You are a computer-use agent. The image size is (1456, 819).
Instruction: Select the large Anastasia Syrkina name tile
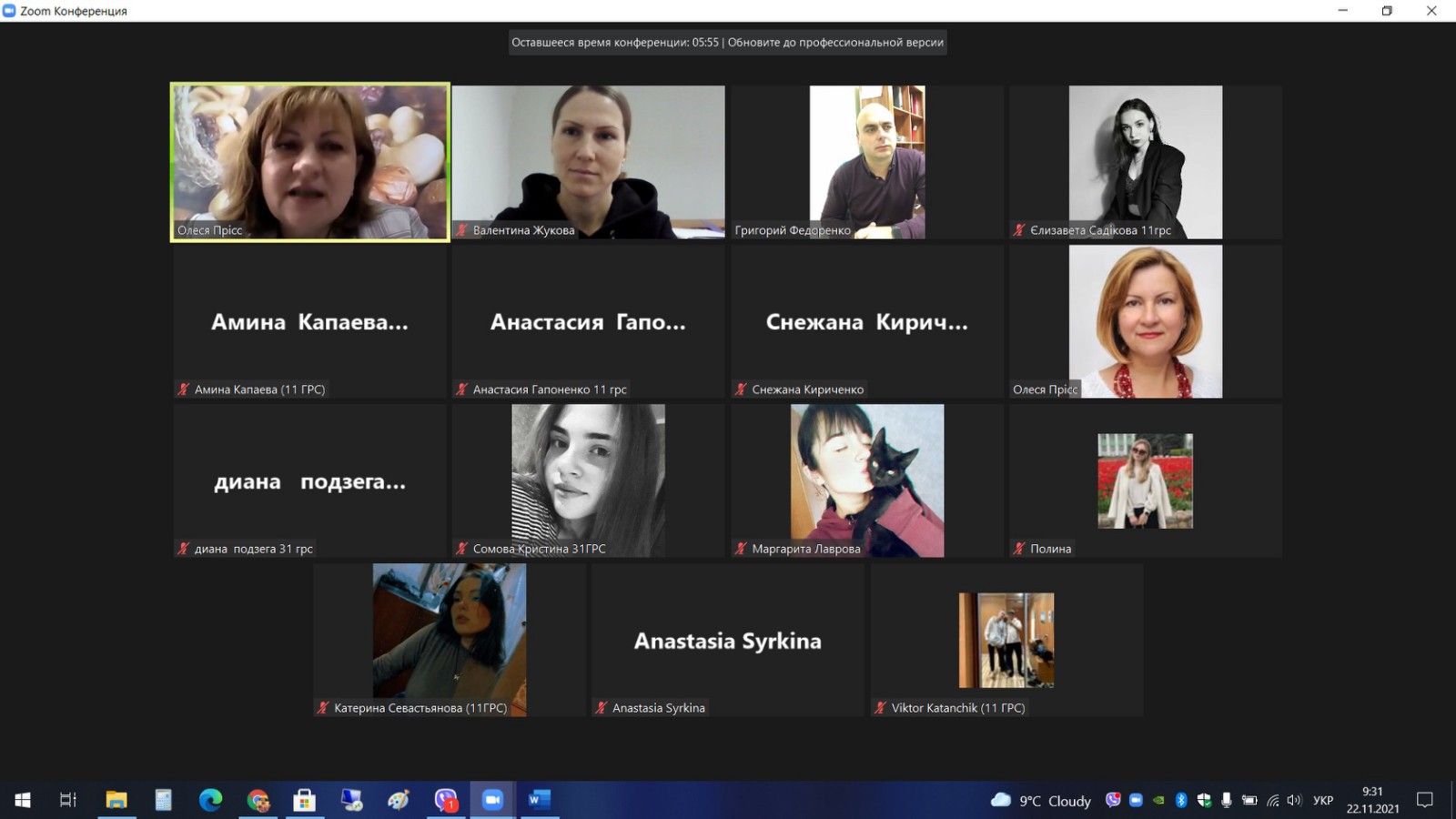[x=728, y=640]
